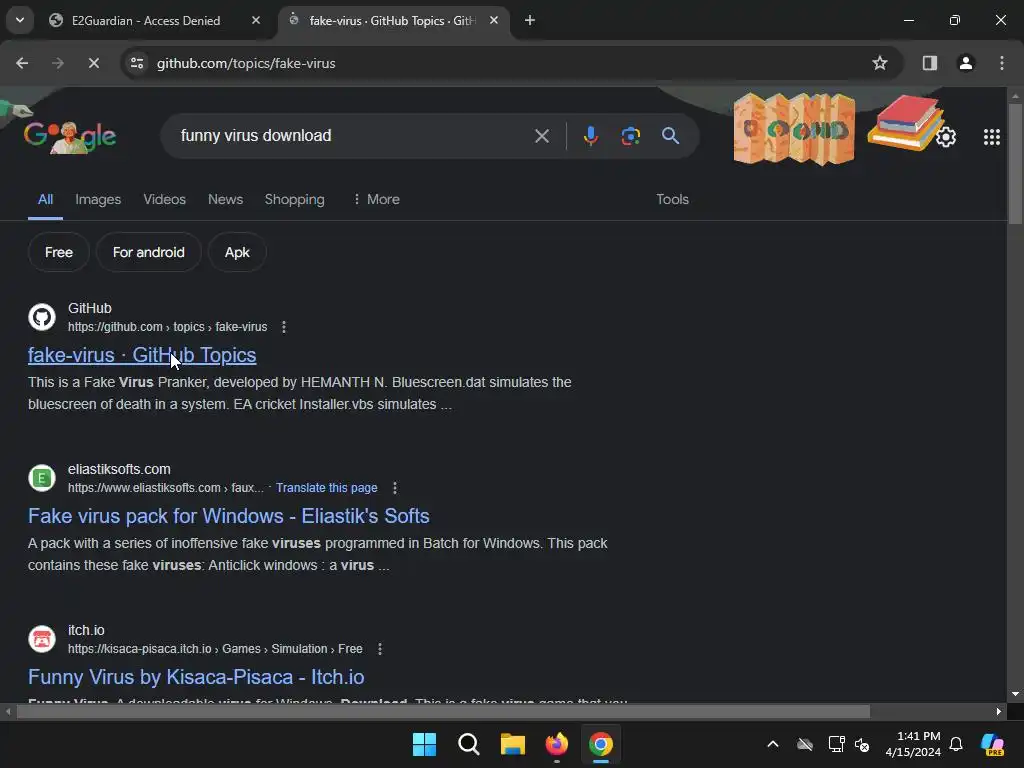Apply the Free filter chip
Screen dimensions: 1024x768
pyautogui.click(x=59, y=252)
